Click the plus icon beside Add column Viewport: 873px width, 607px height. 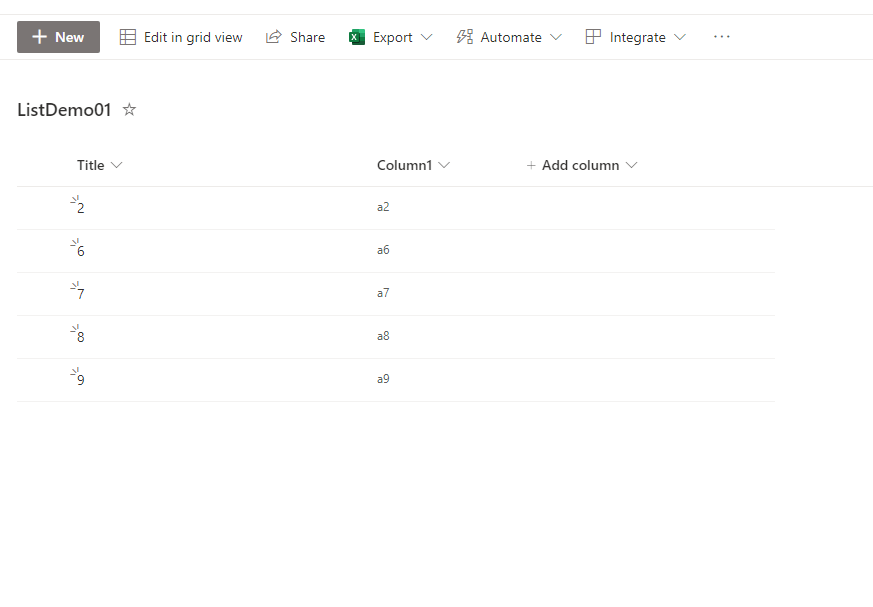point(531,165)
